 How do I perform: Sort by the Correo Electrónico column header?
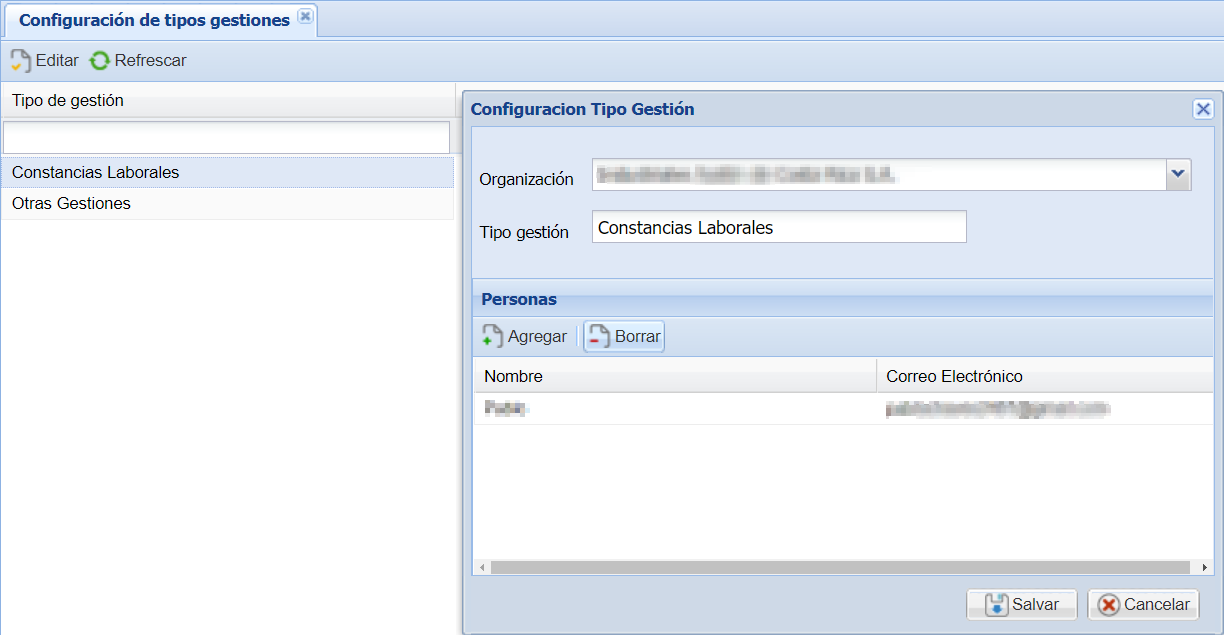[x=1045, y=376]
